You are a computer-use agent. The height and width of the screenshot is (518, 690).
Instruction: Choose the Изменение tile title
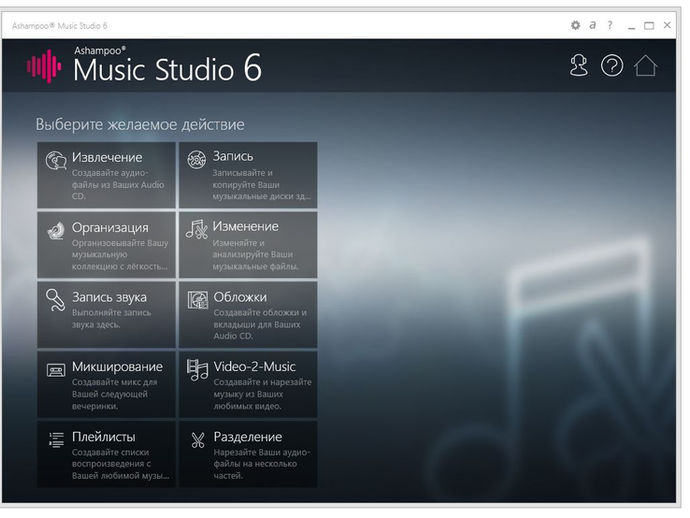pos(246,226)
